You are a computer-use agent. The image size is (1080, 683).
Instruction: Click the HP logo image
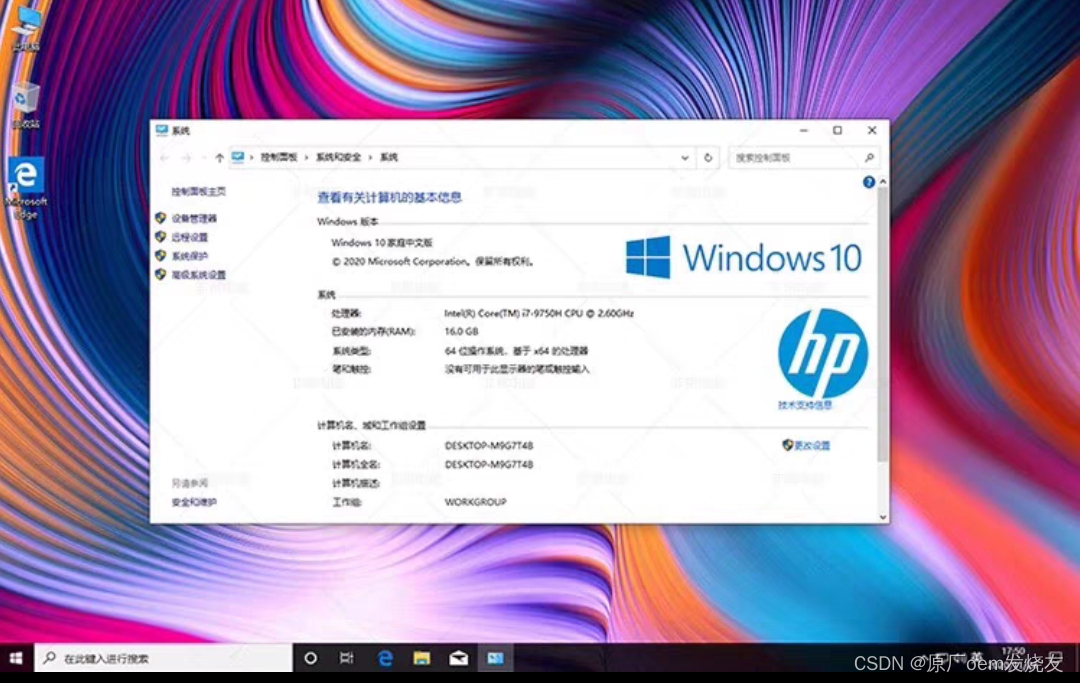click(822, 353)
